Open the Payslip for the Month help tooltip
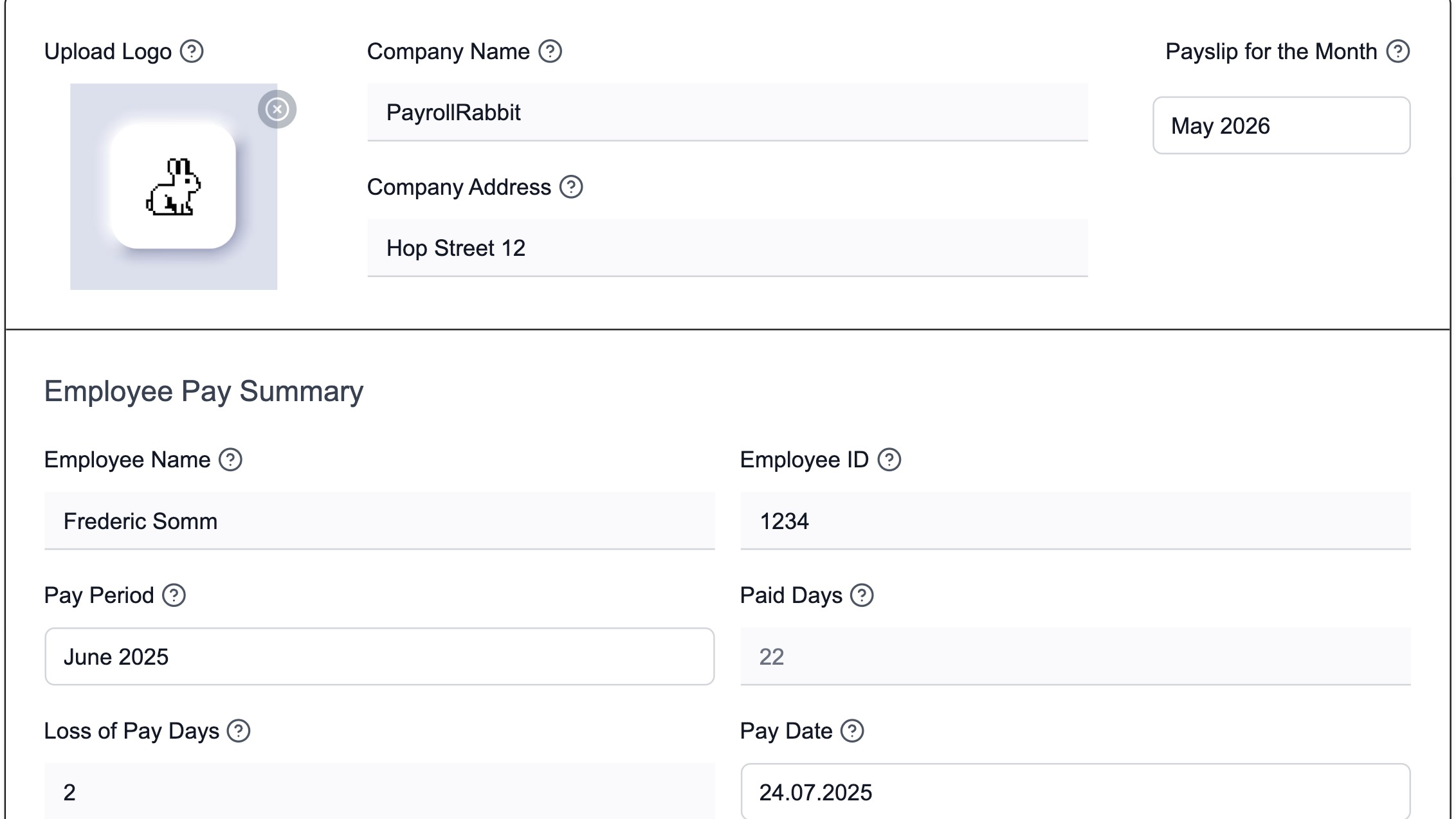The width and height of the screenshot is (1456, 819). [x=1398, y=52]
